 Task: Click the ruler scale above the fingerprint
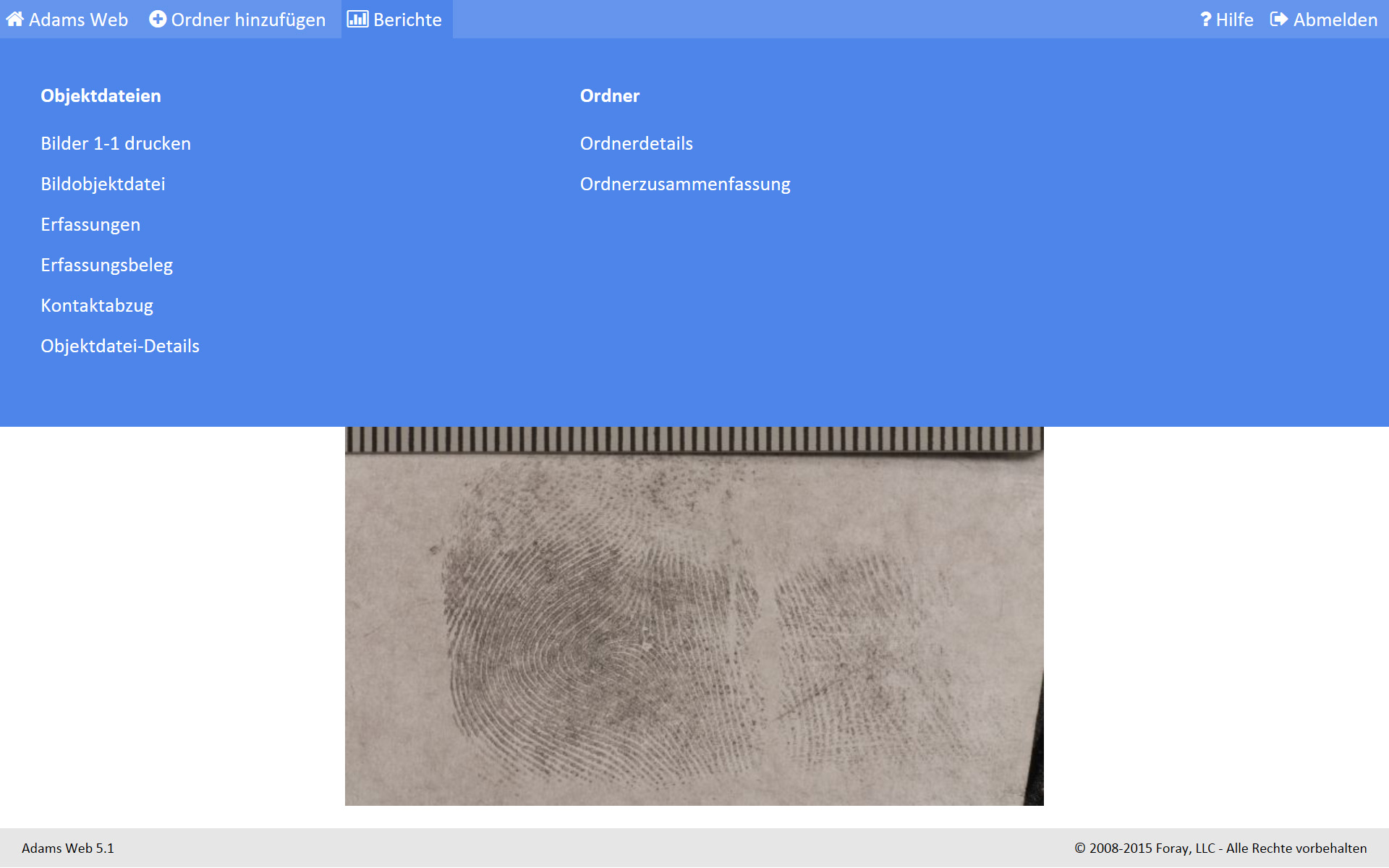coord(693,439)
